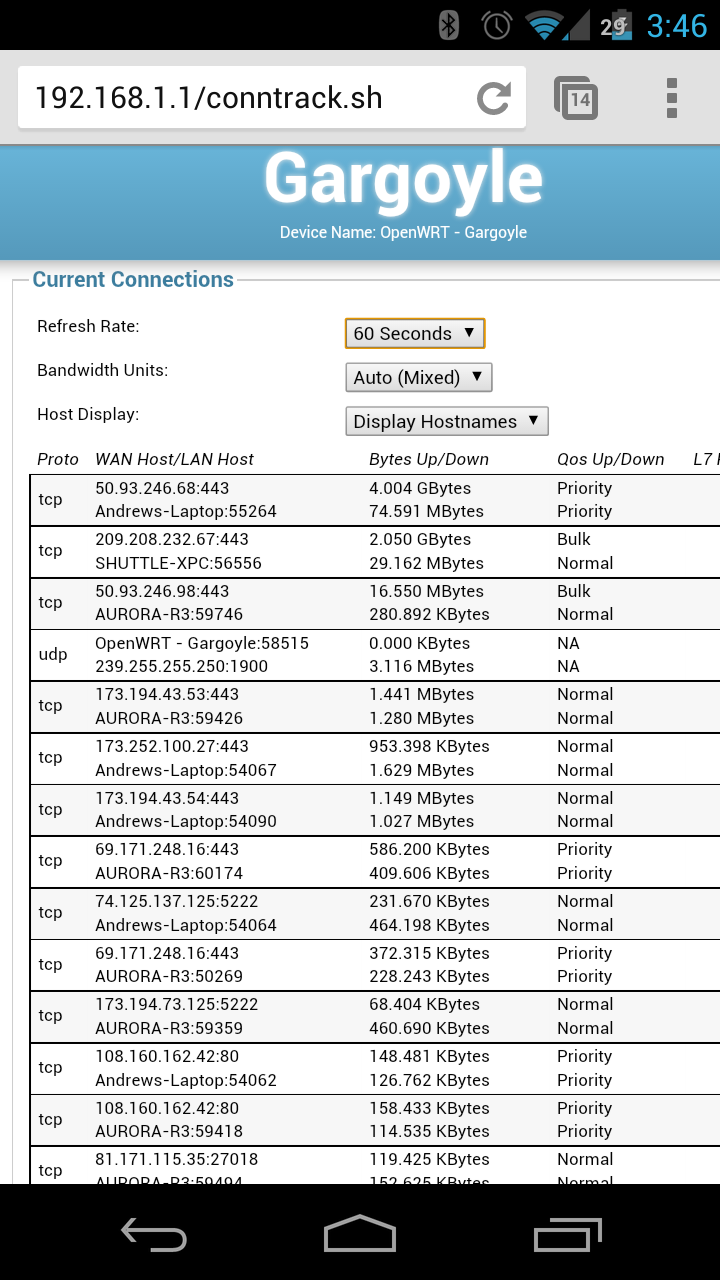Click the 280.892 KBytes value
This screenshot has height=1280, width=720.
click(x=429, y=614)
